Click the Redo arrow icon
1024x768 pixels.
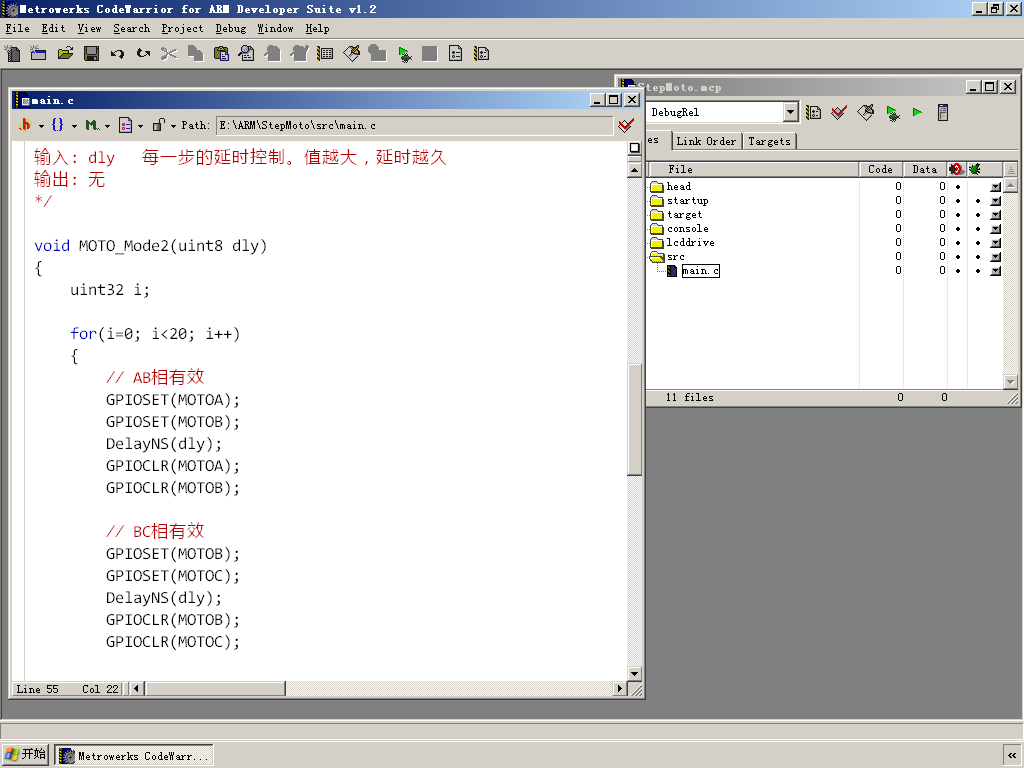[x=143, y=54]
